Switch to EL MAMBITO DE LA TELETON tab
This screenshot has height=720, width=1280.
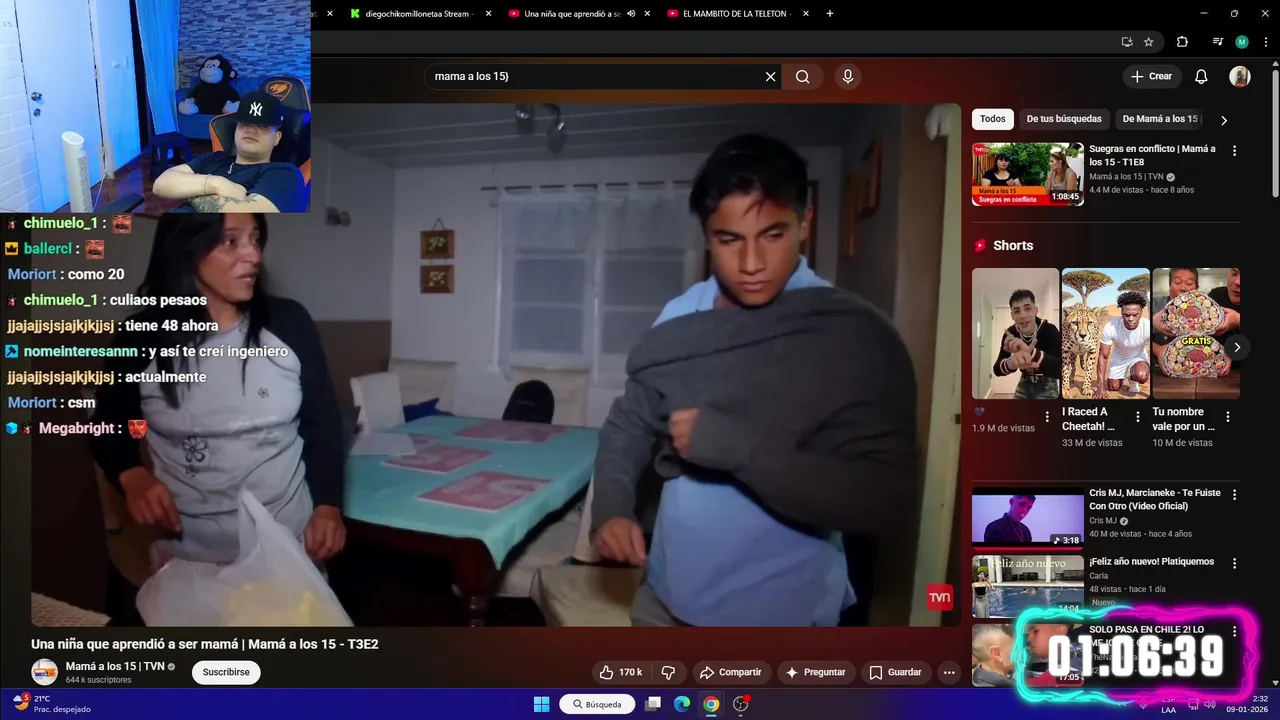737,14
